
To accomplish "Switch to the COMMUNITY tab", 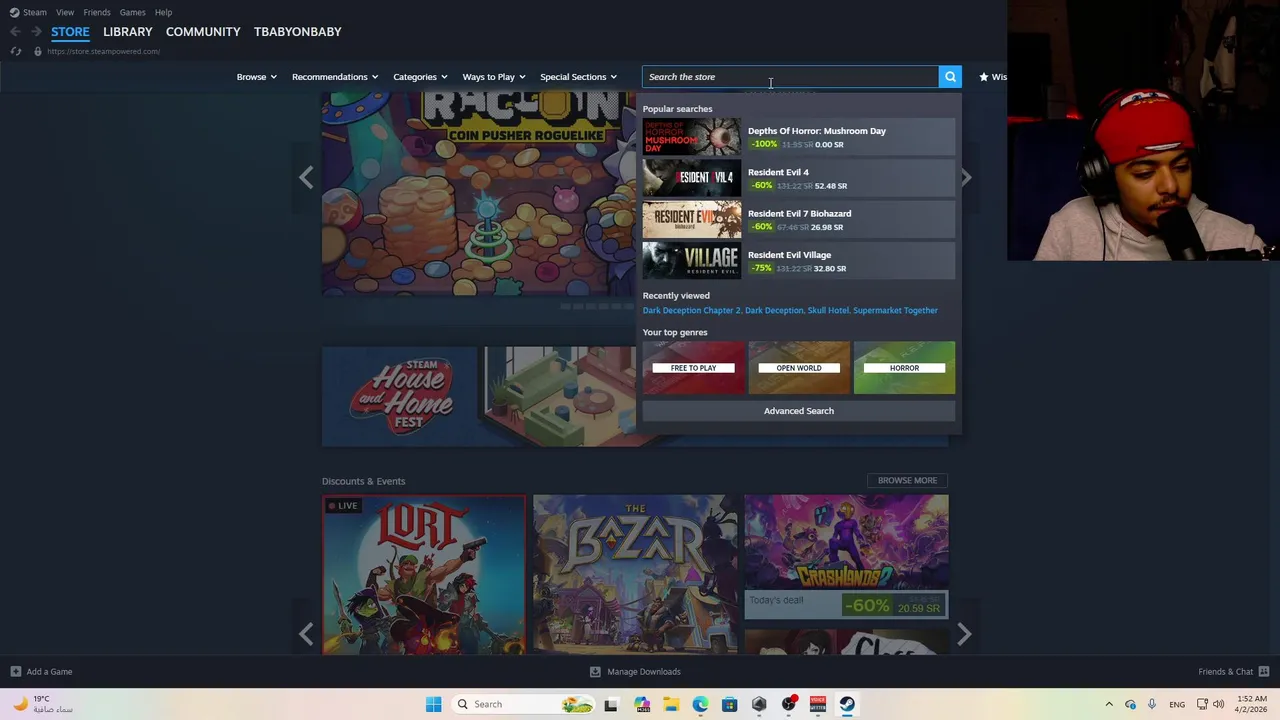I will click(x=203, y=32).
